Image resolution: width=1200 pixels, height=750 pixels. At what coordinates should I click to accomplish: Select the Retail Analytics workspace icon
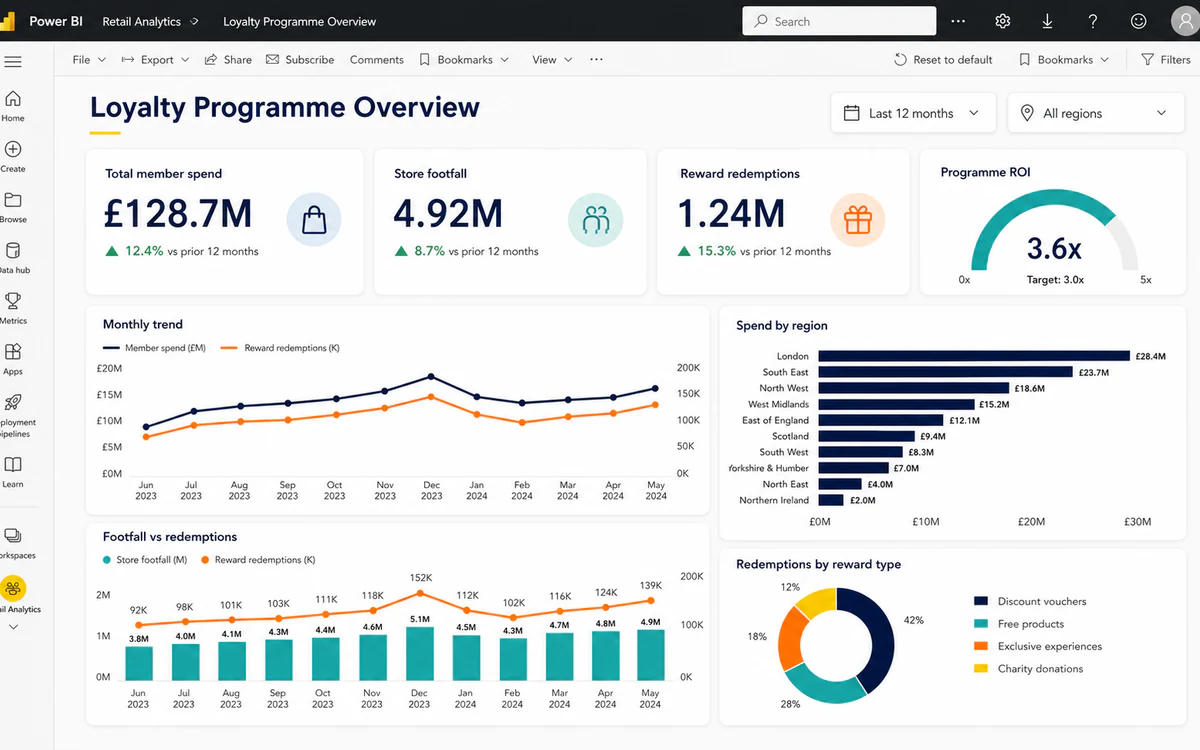14,588
